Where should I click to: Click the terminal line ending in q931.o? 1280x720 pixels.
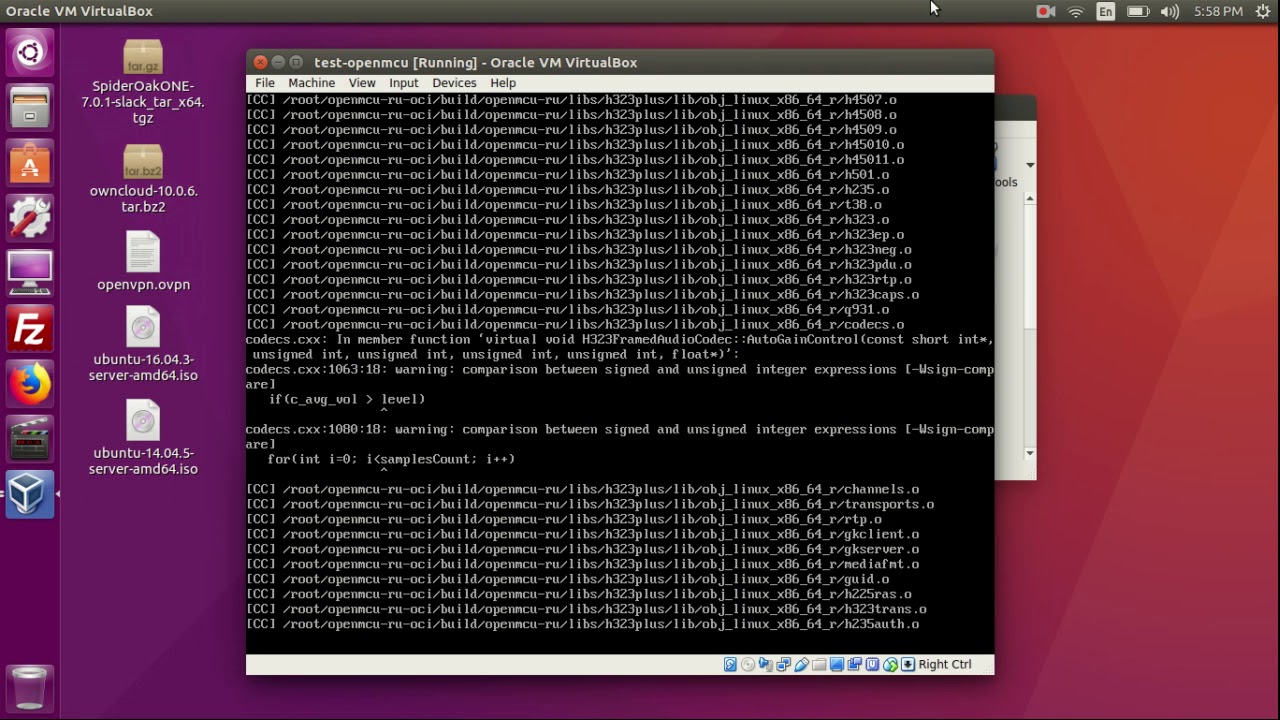[x=567, y=309]
